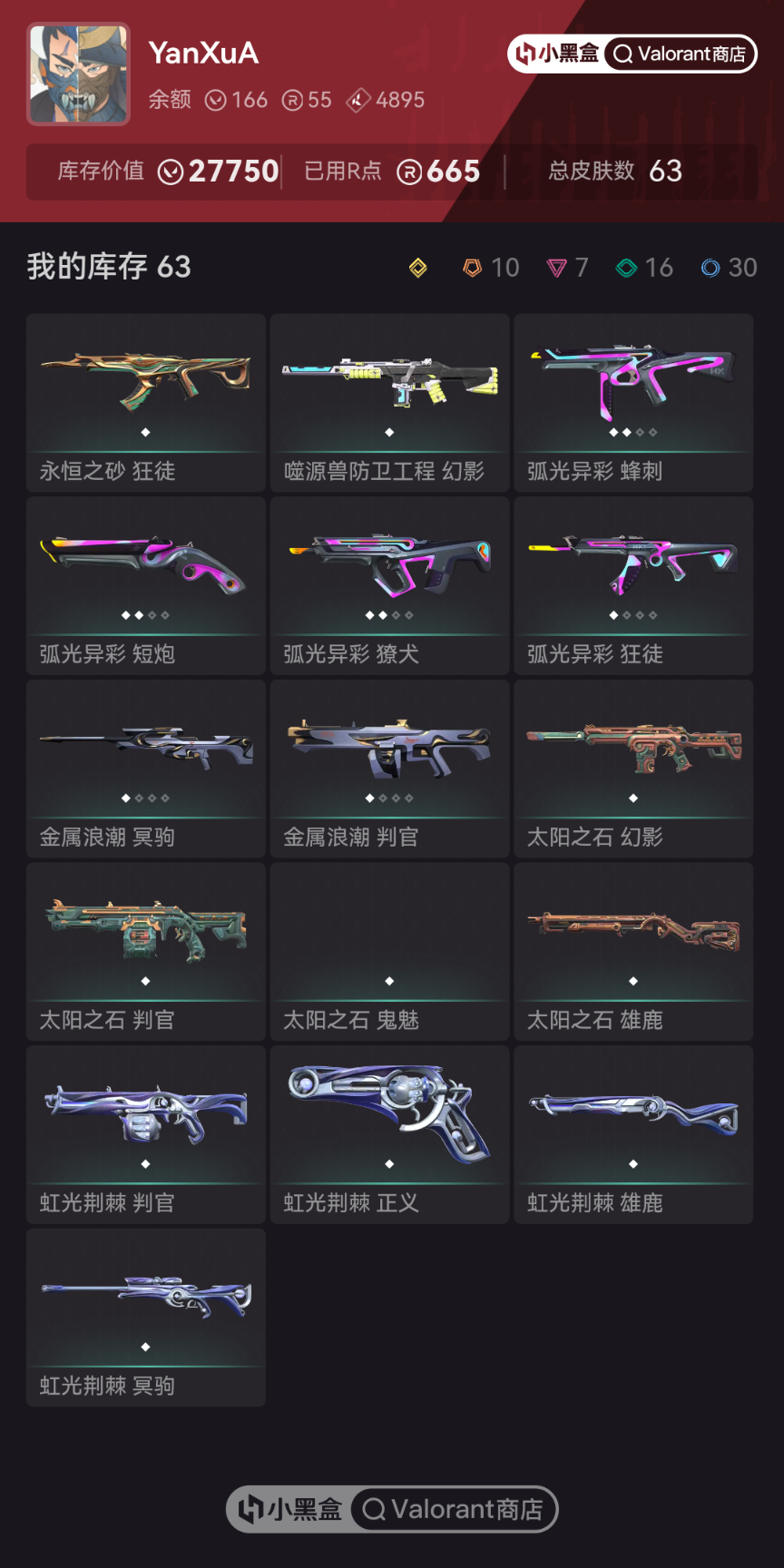784x1568 pixels.
Task: Select the 弧光异彩 短炮 skin card
Action: pyautogui.click(x=146, y=586)
